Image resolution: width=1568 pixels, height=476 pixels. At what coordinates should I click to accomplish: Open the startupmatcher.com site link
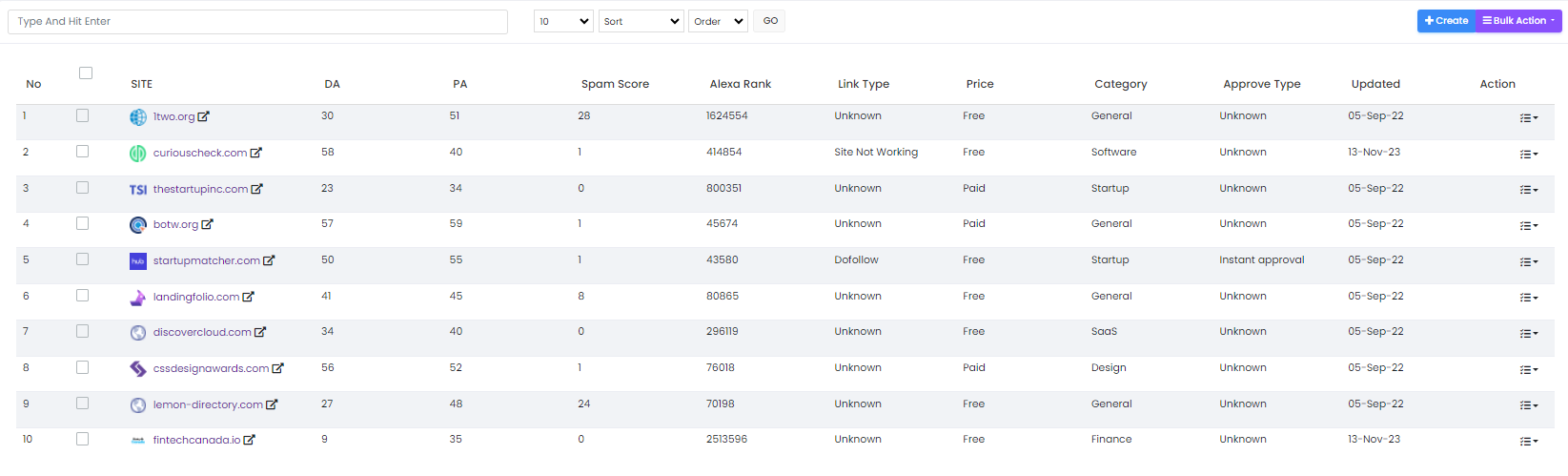point(207,260)
